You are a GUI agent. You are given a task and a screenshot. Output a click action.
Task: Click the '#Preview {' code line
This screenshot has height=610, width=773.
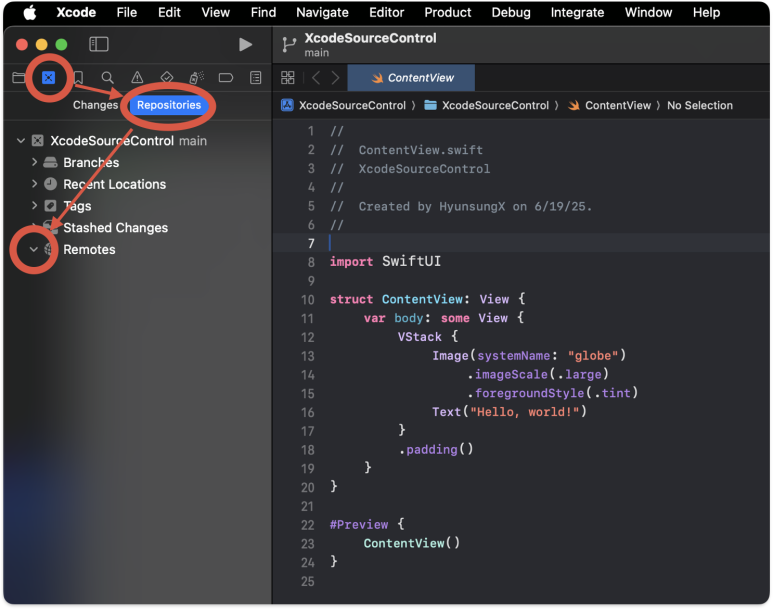pyautogui.click(x=367, y=524)
